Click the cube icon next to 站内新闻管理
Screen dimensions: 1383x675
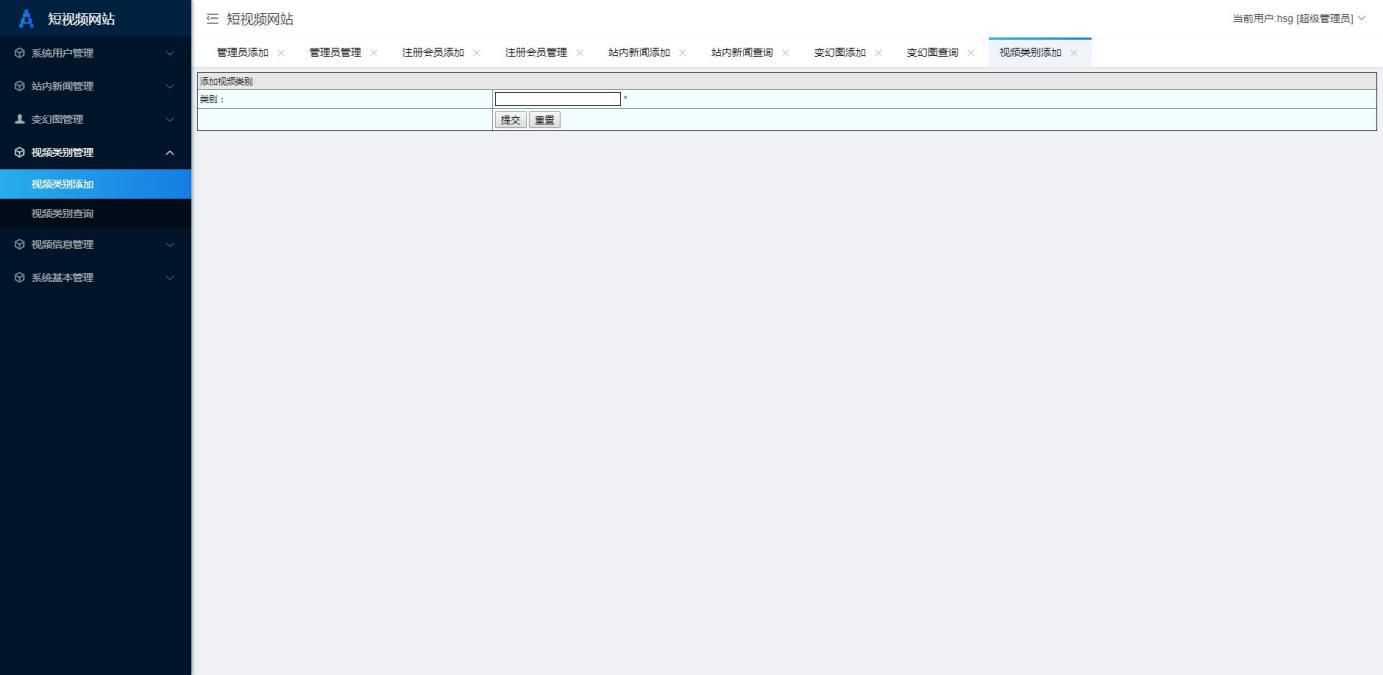tap(20, 86)
